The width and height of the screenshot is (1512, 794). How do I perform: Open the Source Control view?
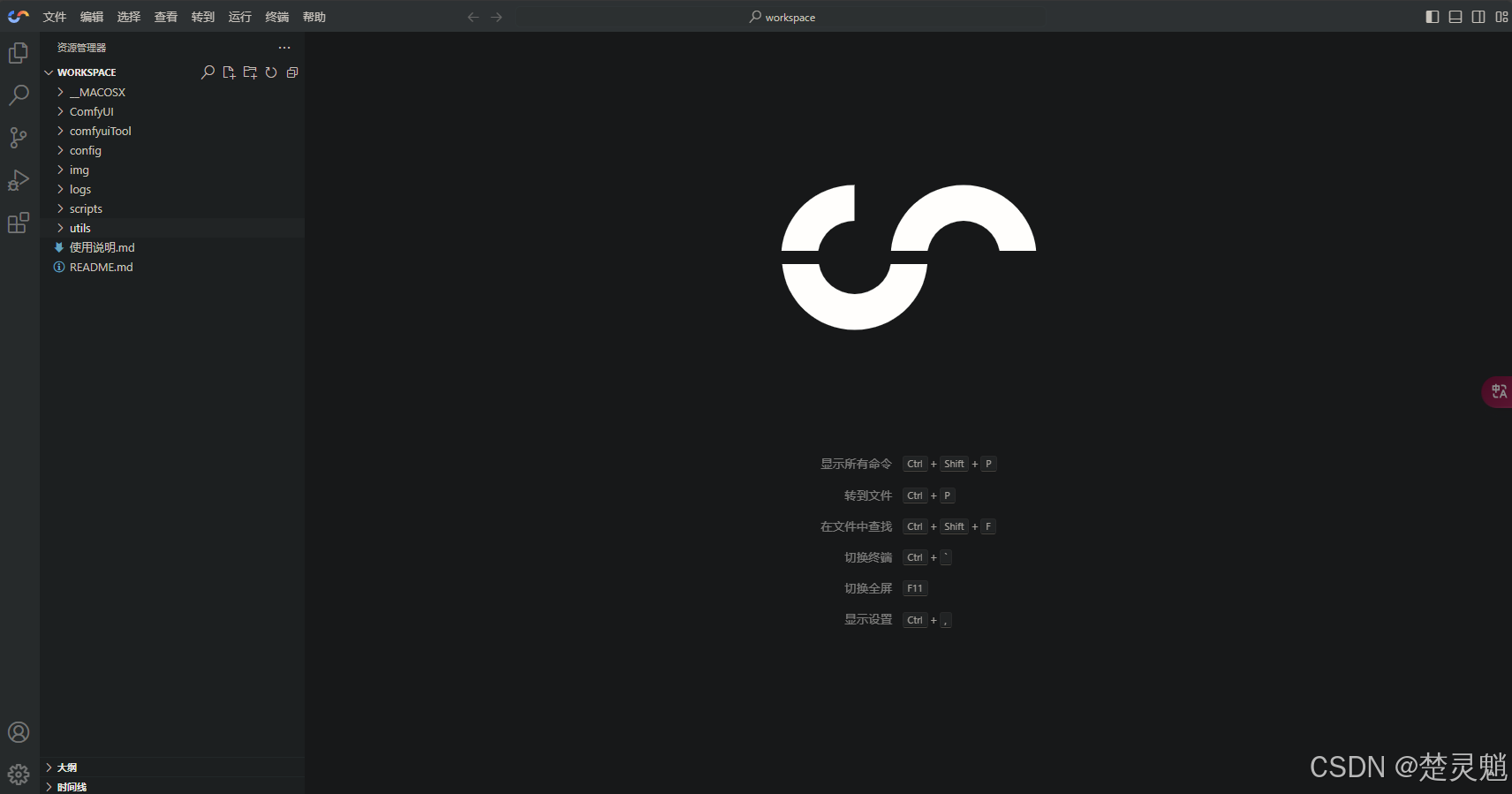pos(19,137)
